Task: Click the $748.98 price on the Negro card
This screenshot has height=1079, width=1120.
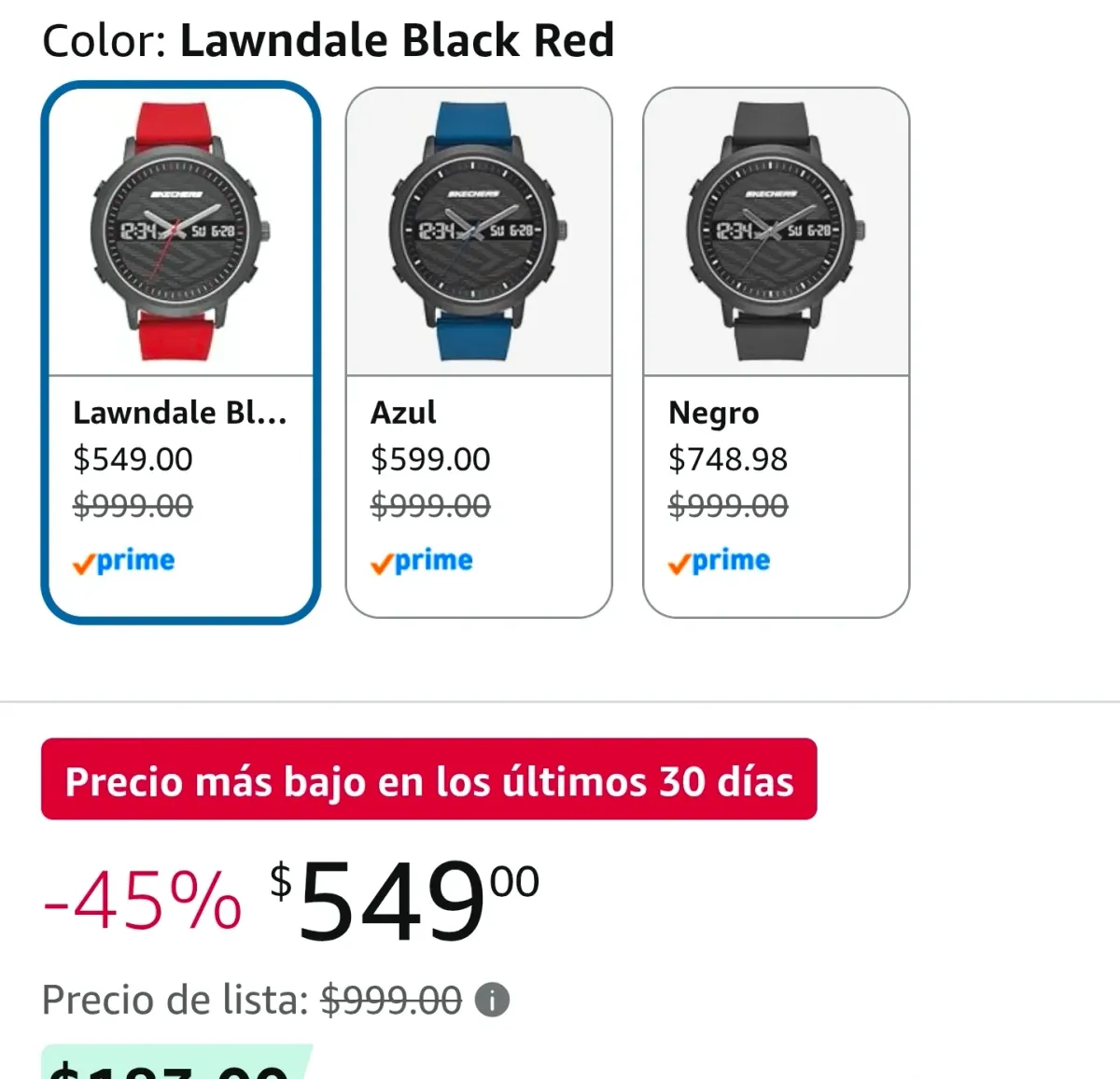Action: [x=728, y=458]
